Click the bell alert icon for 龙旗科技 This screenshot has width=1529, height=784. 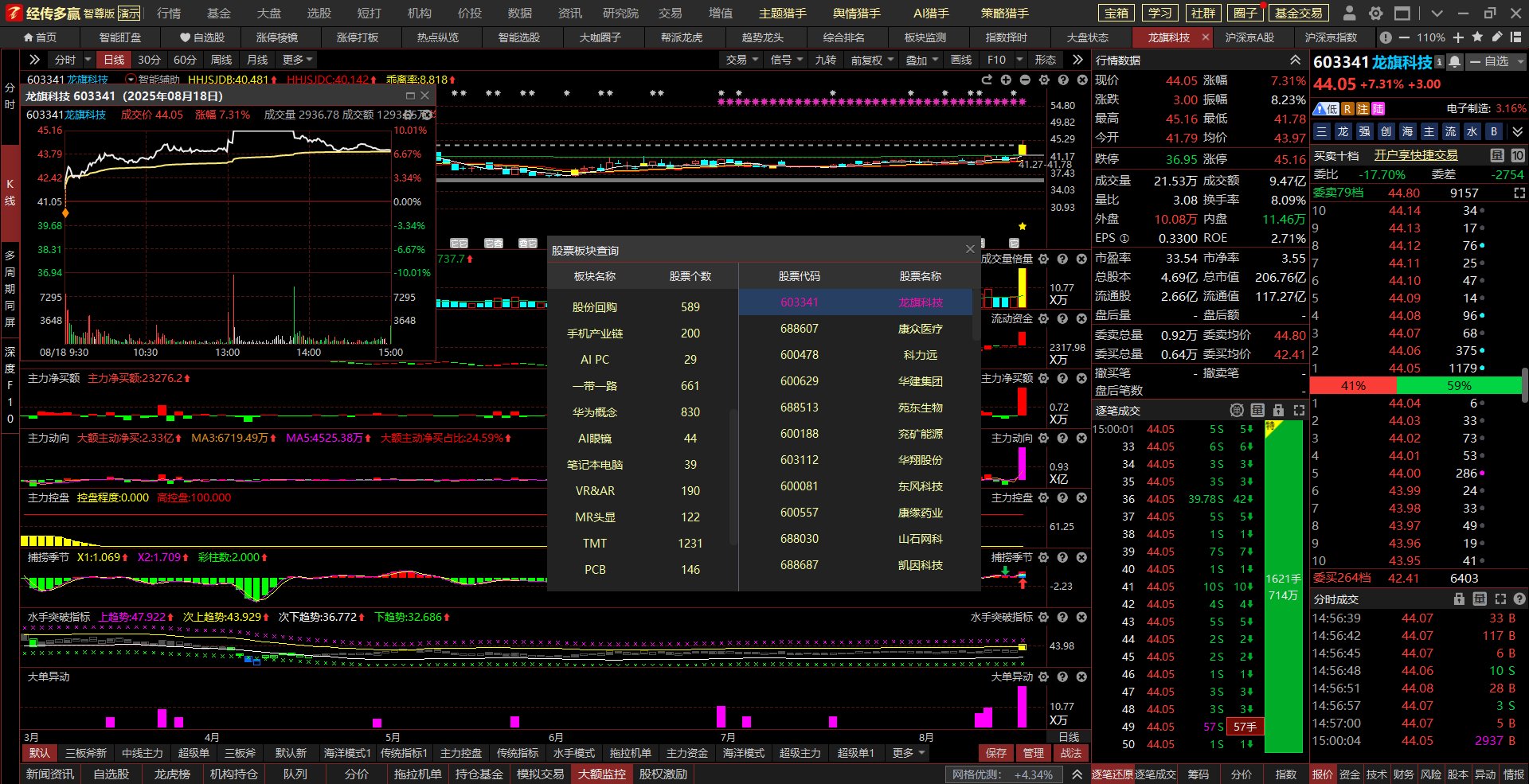(1454, 62)
